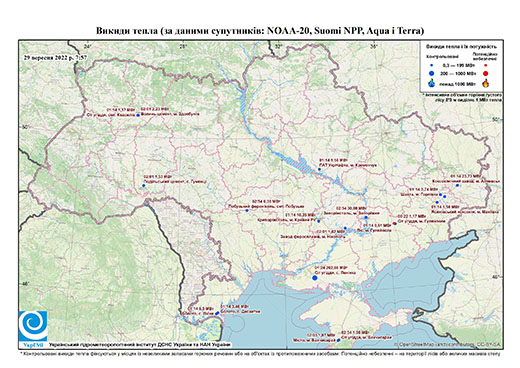Click the red flame legend icon
This screenshot has width=520, height=368.
pos(485,83)
